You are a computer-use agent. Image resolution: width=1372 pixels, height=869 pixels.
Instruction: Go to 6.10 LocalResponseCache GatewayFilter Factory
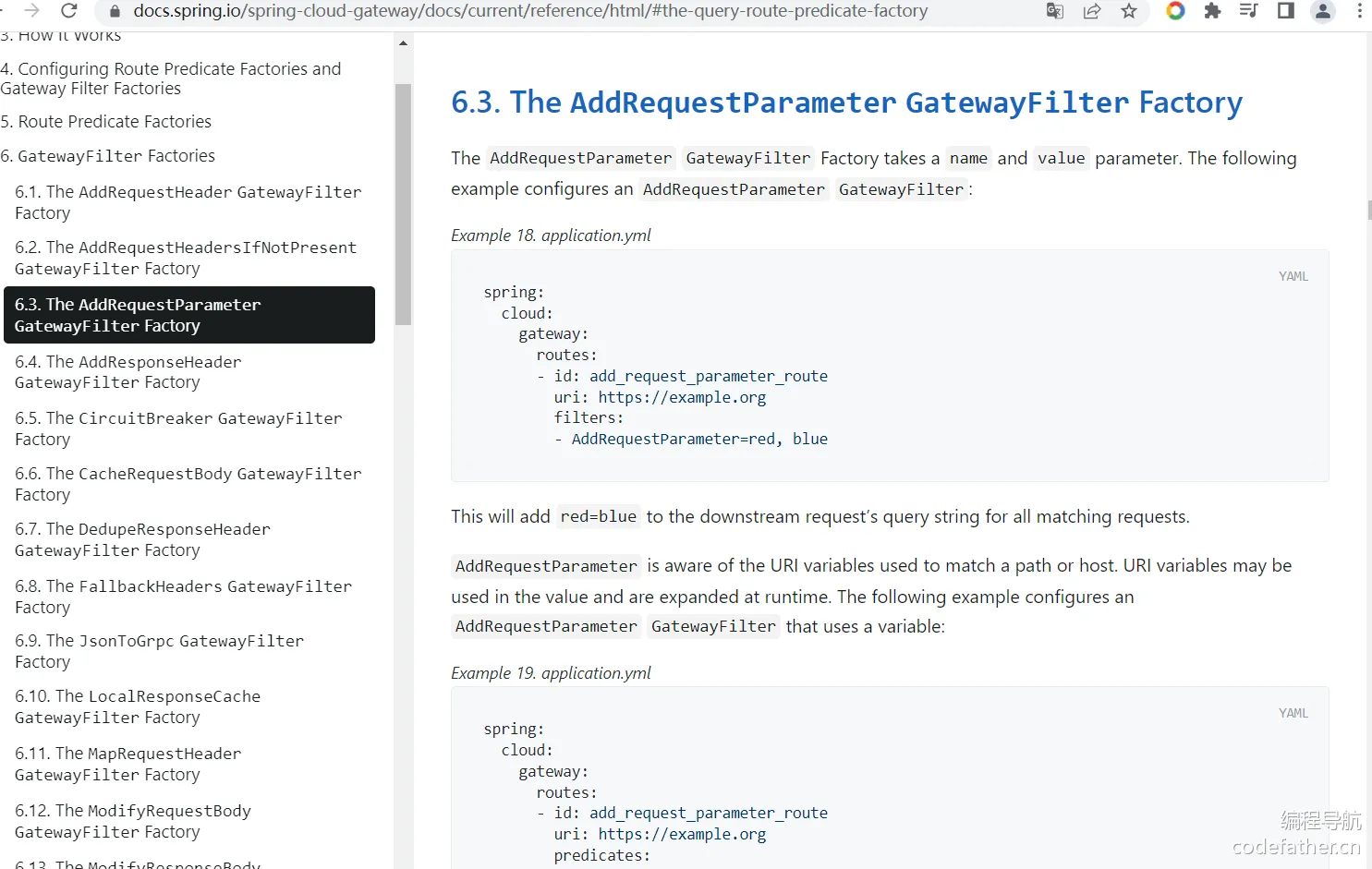point(138,706)
